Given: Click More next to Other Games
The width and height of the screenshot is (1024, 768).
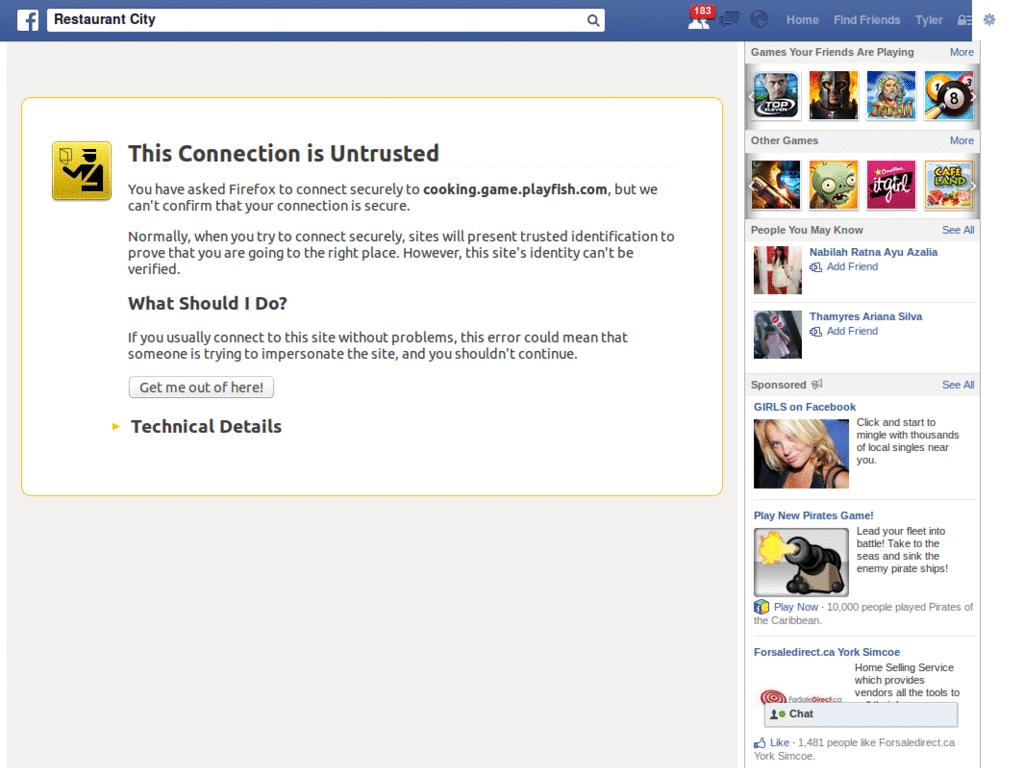Looking at the screenshot, I should click(961, 140).
